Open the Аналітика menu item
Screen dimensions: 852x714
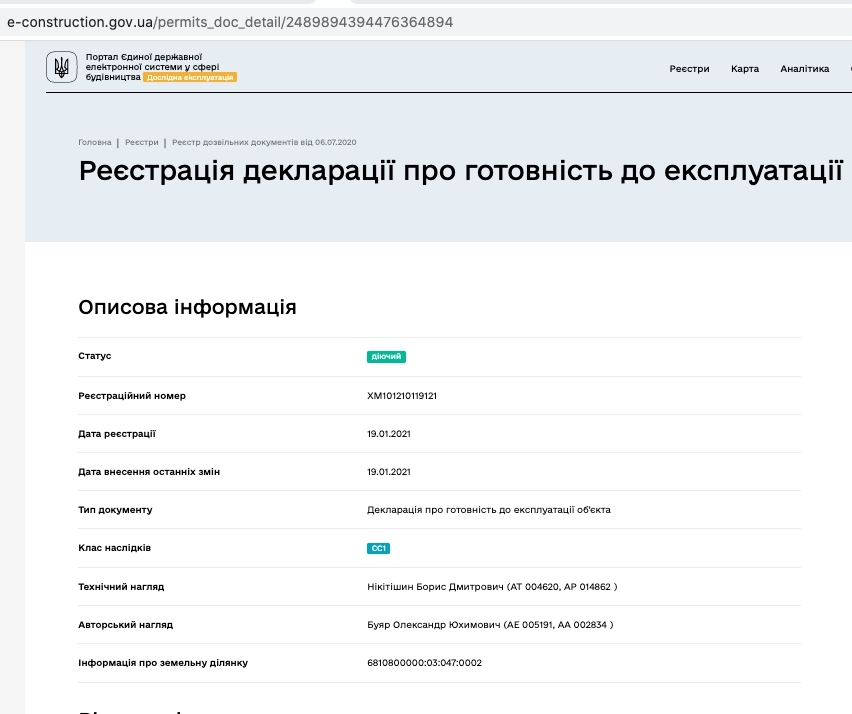pyautogui.click(x=804, y=68)
